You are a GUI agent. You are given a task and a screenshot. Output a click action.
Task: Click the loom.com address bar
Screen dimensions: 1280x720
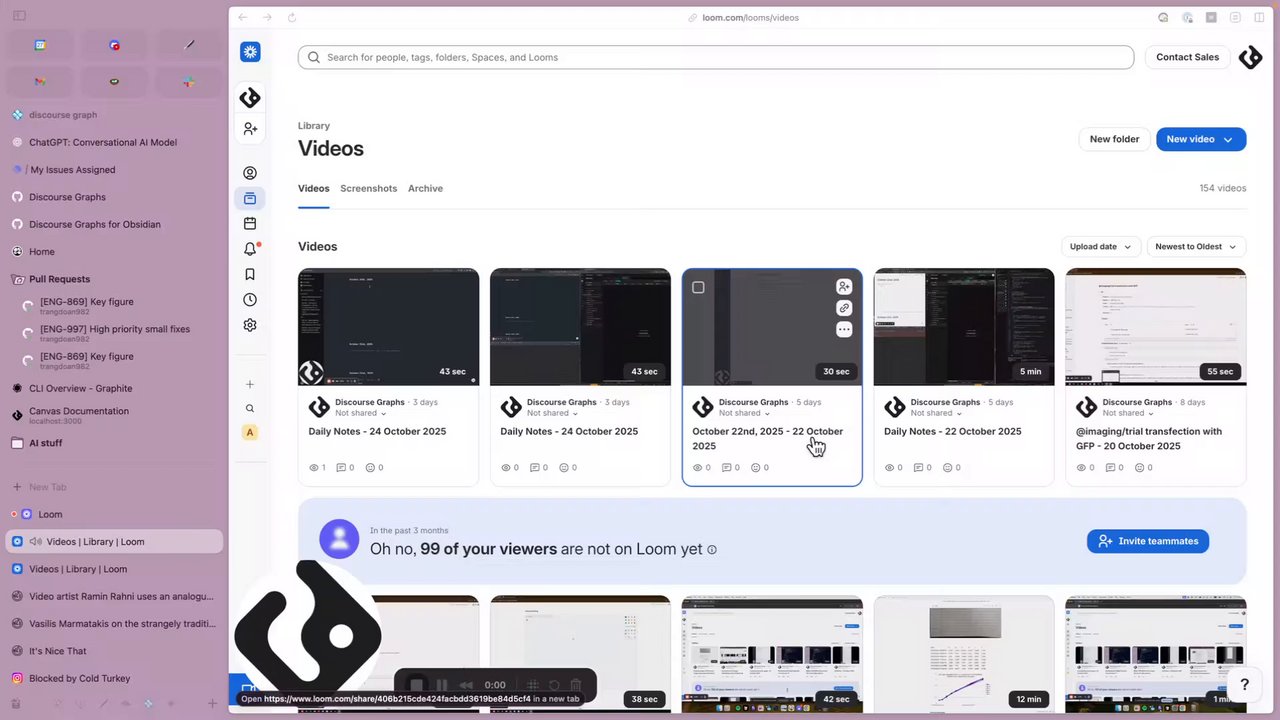tap(750, 17)
